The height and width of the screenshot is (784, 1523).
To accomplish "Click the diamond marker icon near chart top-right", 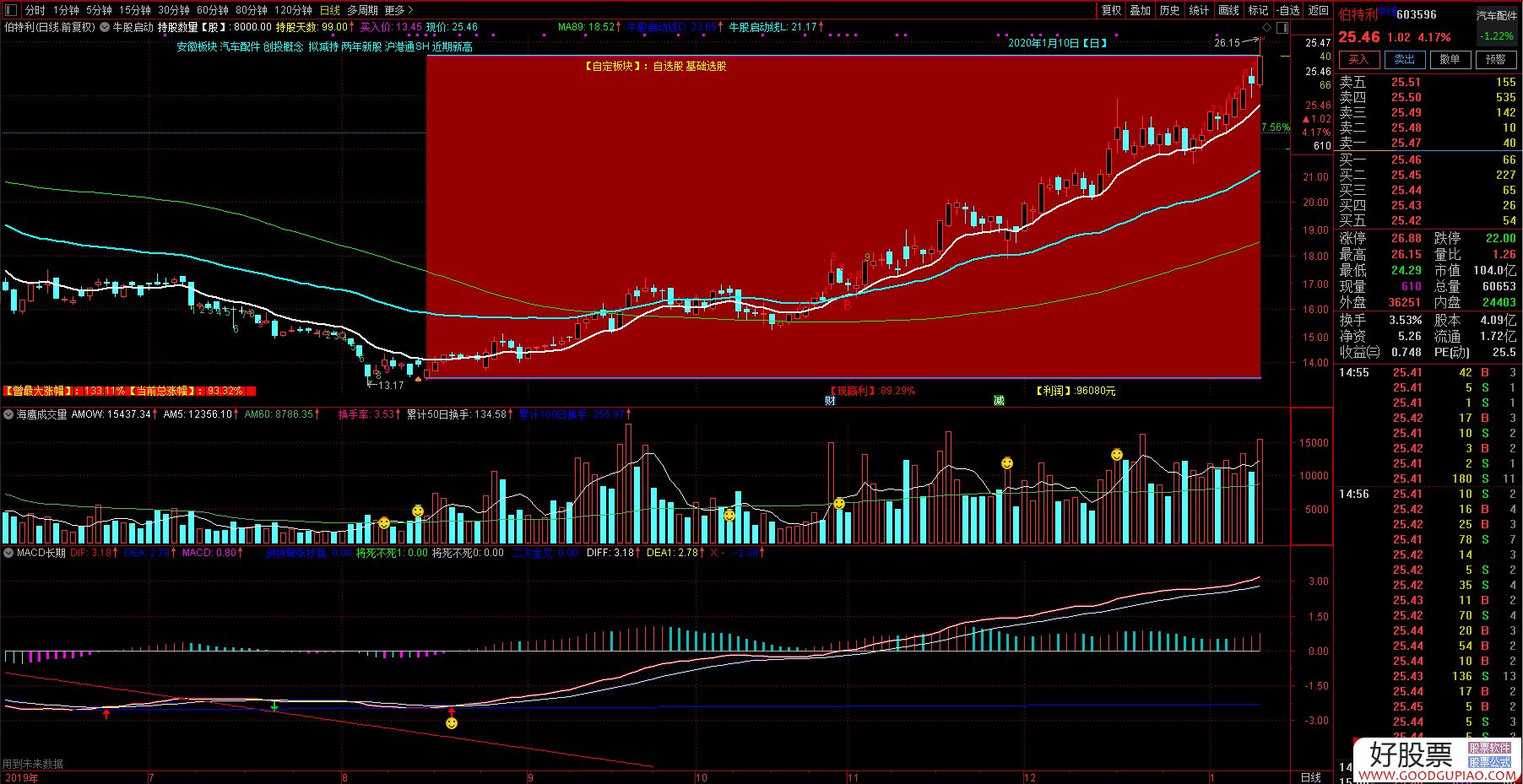I will pyautogui.click(x=1266, y=27).
